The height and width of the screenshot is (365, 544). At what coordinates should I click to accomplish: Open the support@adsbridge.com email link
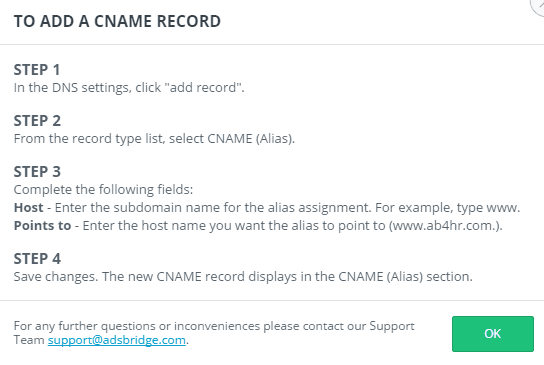[117, 340]
